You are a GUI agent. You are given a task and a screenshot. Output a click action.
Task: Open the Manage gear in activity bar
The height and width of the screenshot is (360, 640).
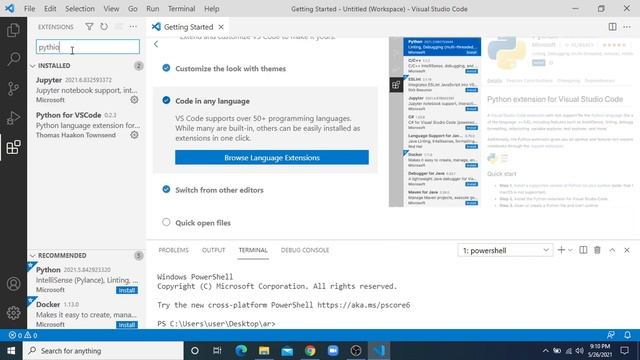13,313
